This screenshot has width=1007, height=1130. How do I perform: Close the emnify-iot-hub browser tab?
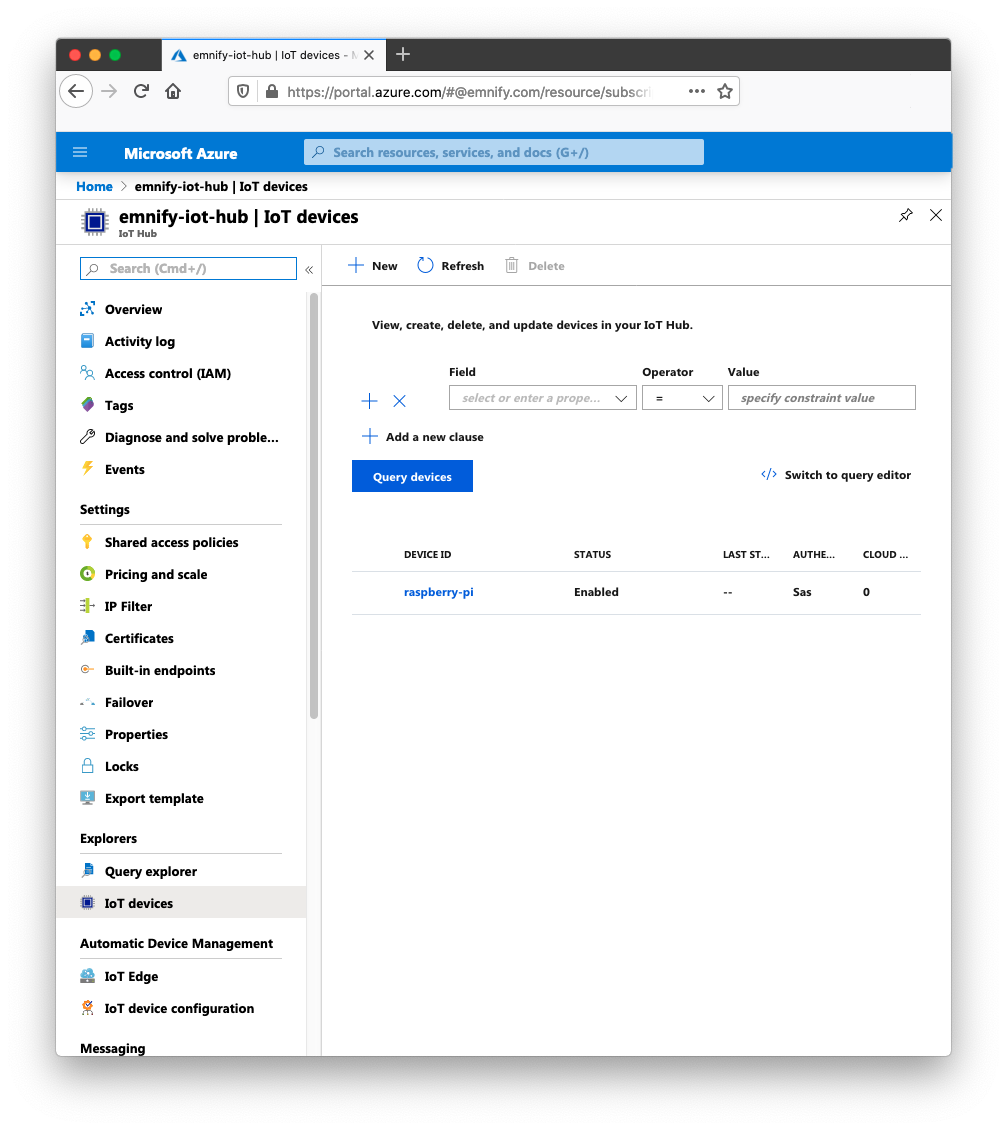[x=369, y=55]
